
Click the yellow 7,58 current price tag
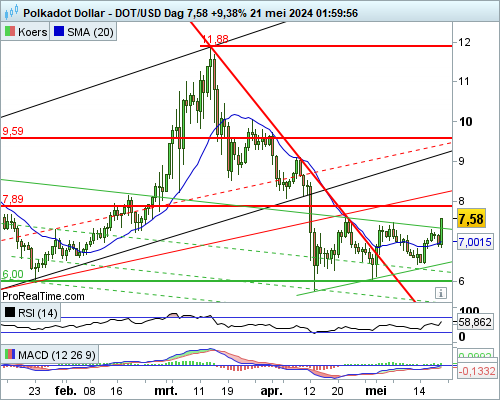click(x=471, y=219)
